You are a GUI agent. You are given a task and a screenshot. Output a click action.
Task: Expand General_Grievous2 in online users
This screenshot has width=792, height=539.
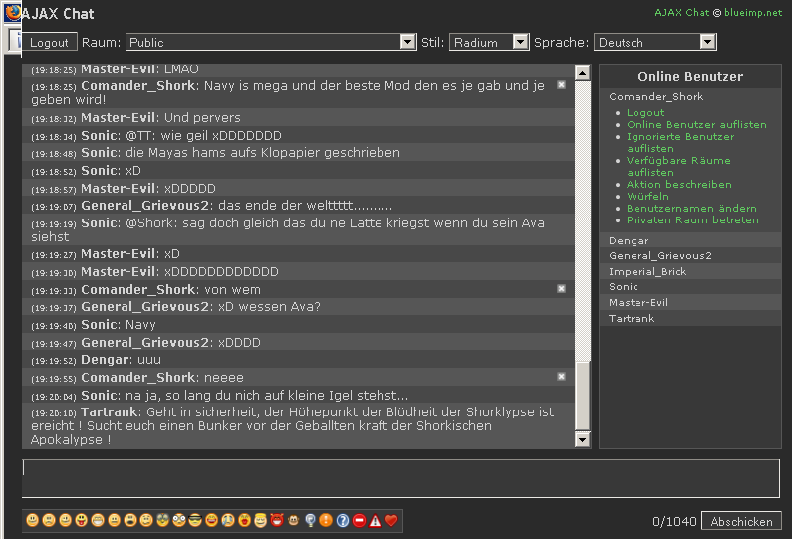660,256
